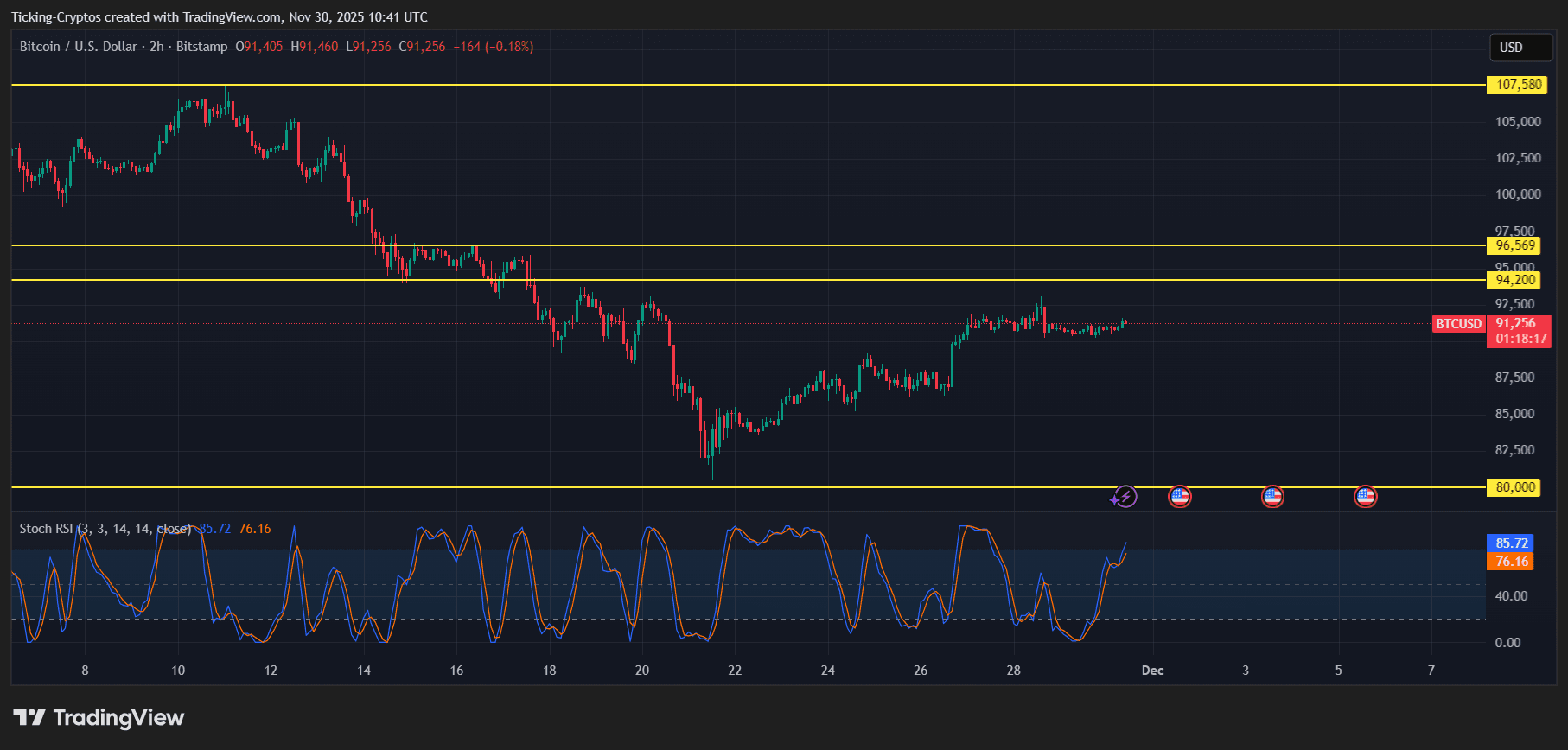This screenshot has width=1568, height=750.
Task: Click the blue 85.72 axis value label
Action: tap(1511, 543)
